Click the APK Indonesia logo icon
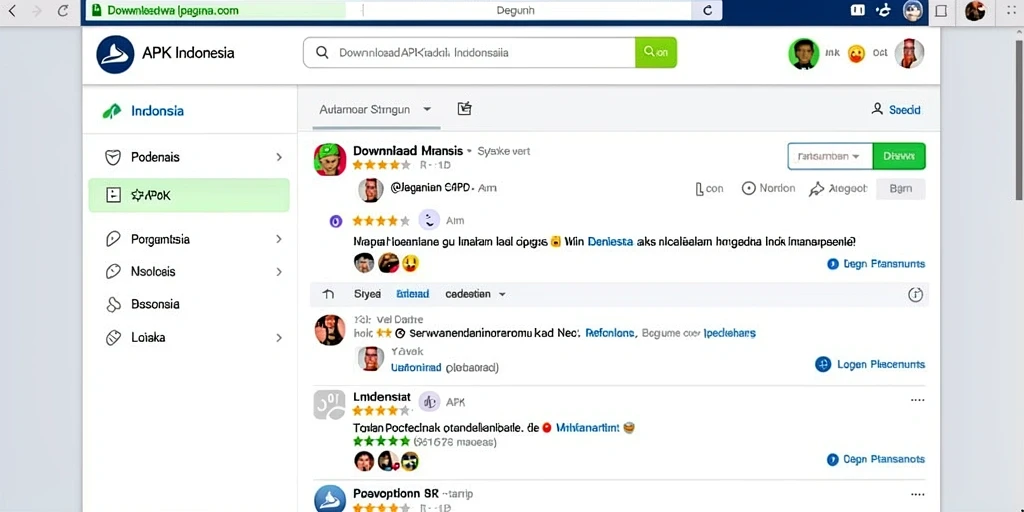 tap(115, 54)
